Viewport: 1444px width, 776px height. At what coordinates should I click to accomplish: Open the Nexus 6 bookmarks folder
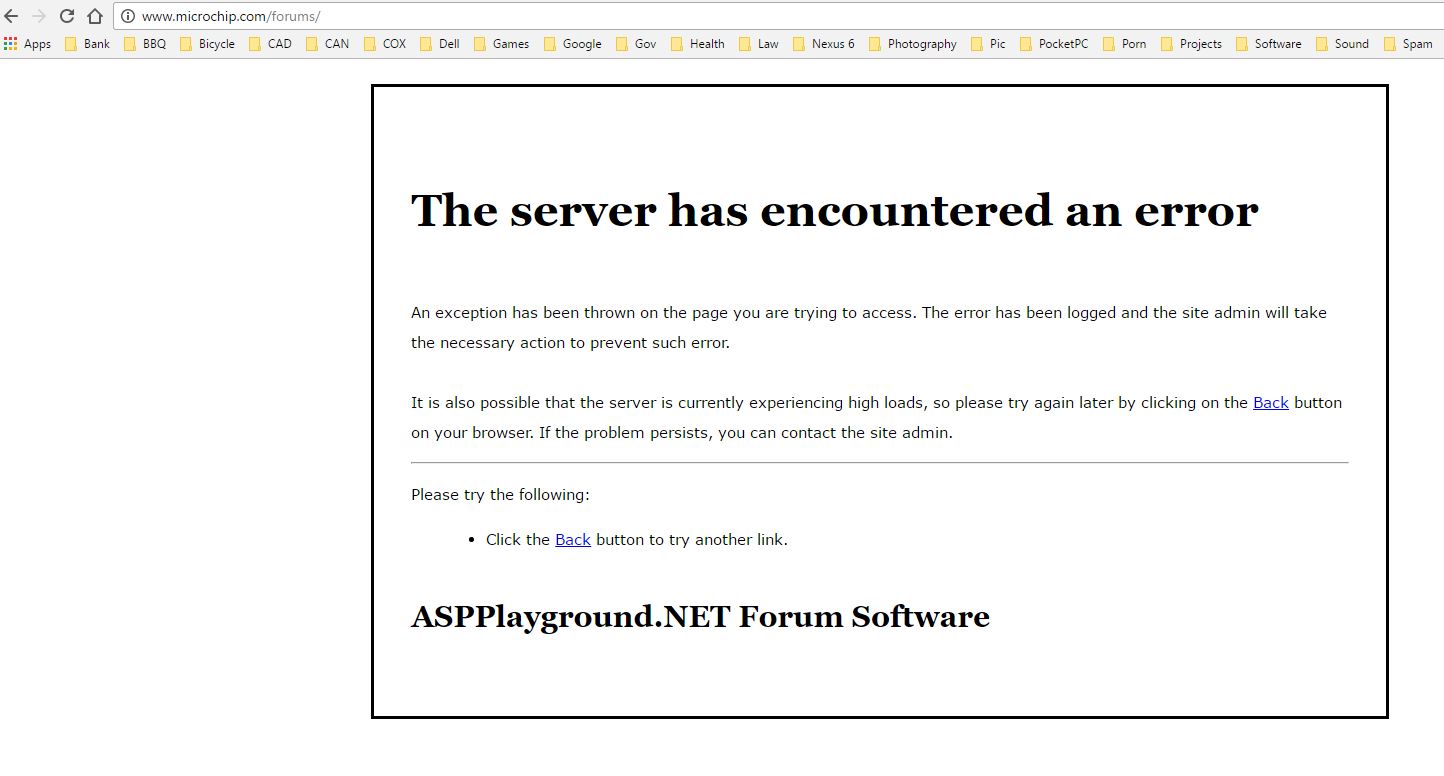(826, 43)
